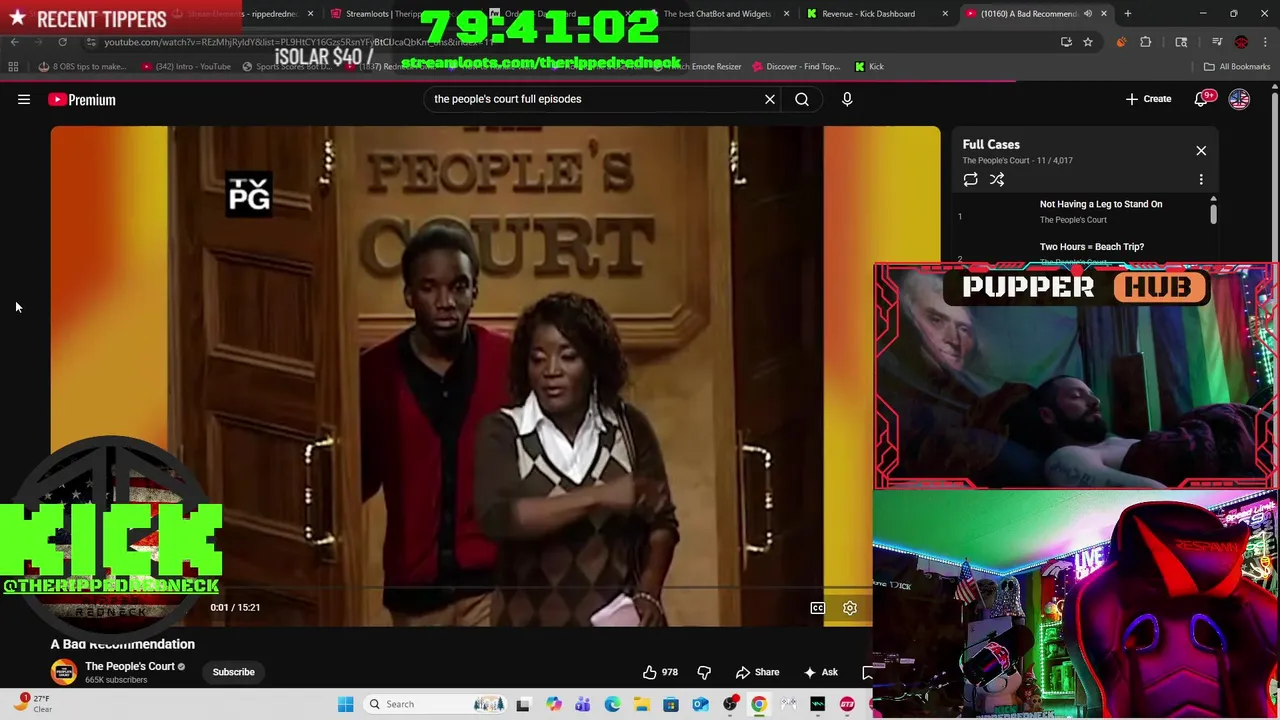The width and height of the screenshot is (1280, 720).
Task: Close the Revenue - Kick Dashboard tab
Action: click(x=945, y=14)
